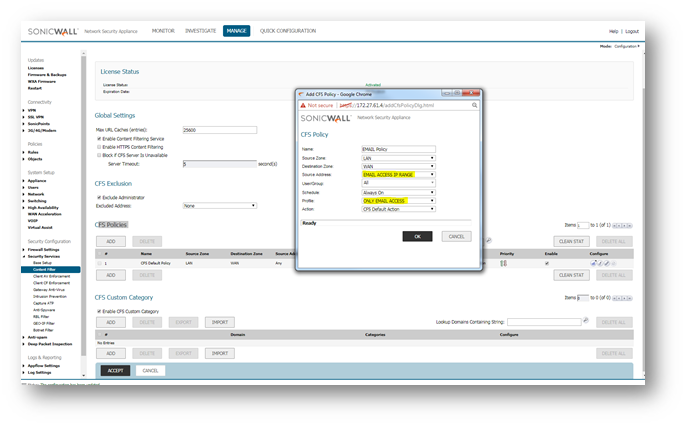Enable HTTPS Content Filtering checkbox

[x=99, y=146]
